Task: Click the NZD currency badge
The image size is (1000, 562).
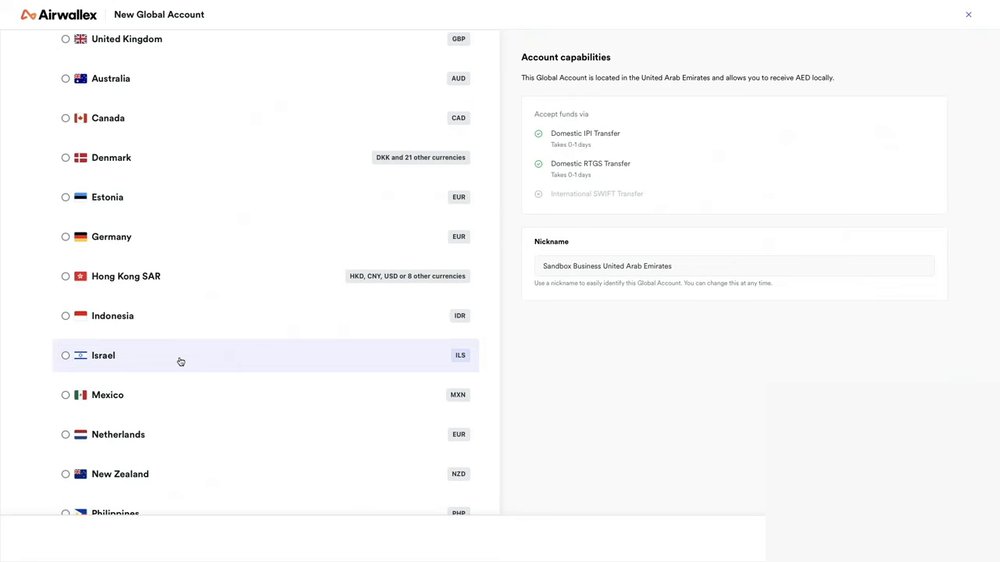Action: [459, 474]
